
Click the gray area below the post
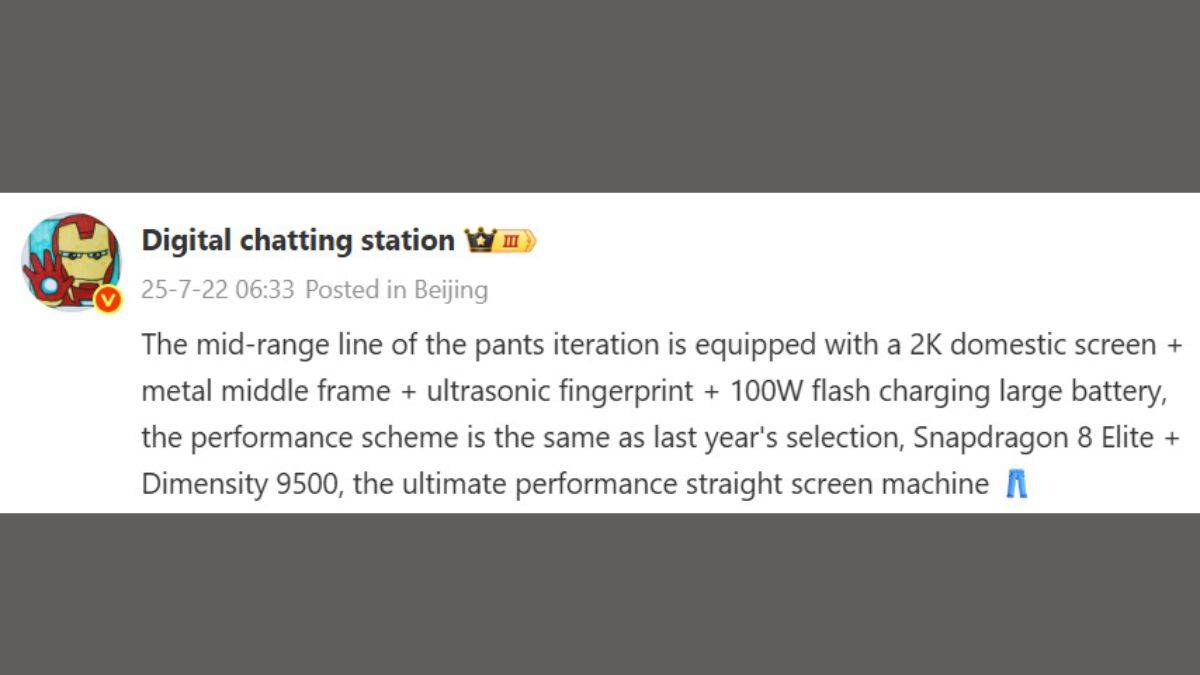tap(600, 595)
